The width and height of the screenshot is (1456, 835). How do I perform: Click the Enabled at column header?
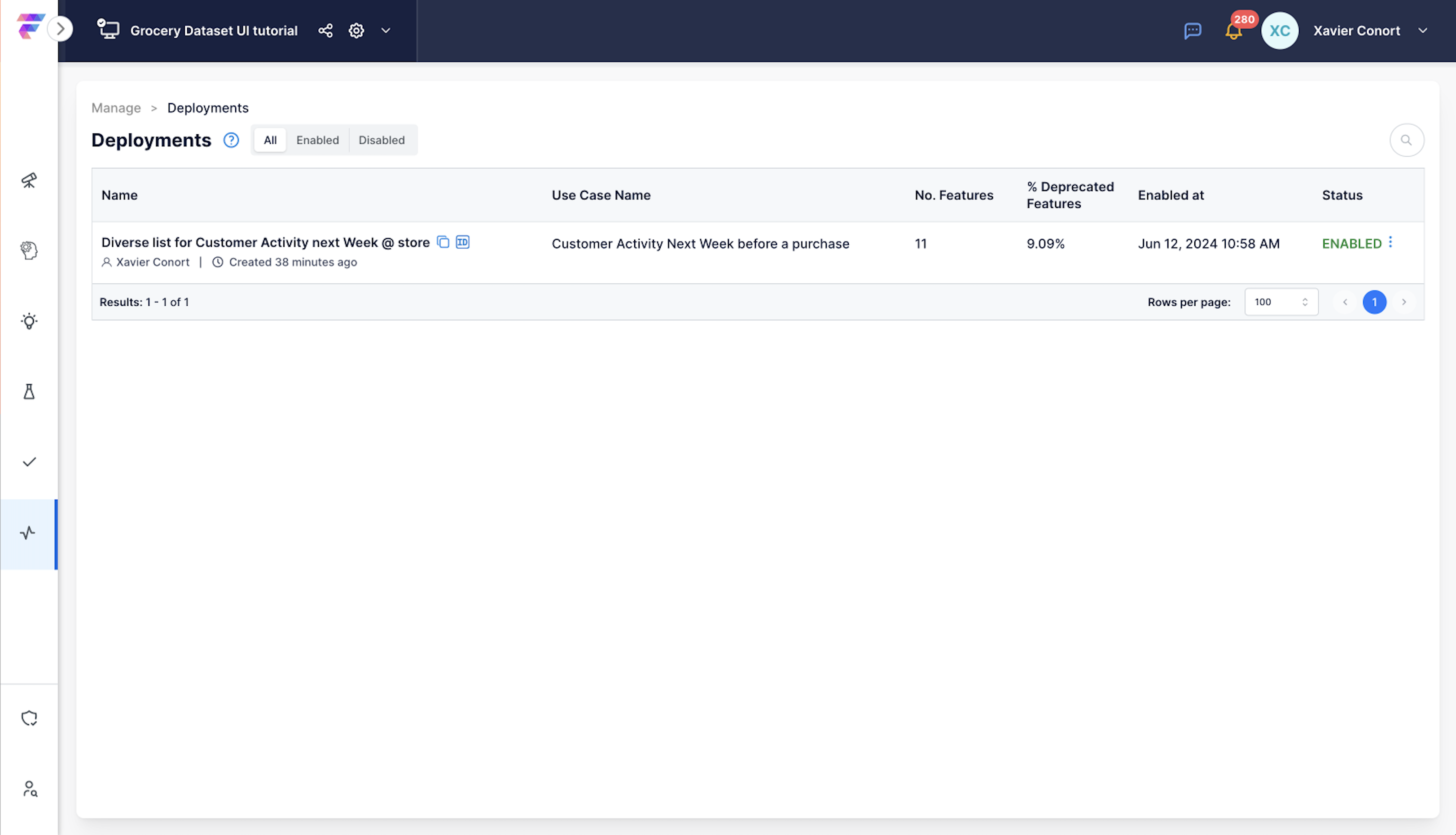point(1171,195)
